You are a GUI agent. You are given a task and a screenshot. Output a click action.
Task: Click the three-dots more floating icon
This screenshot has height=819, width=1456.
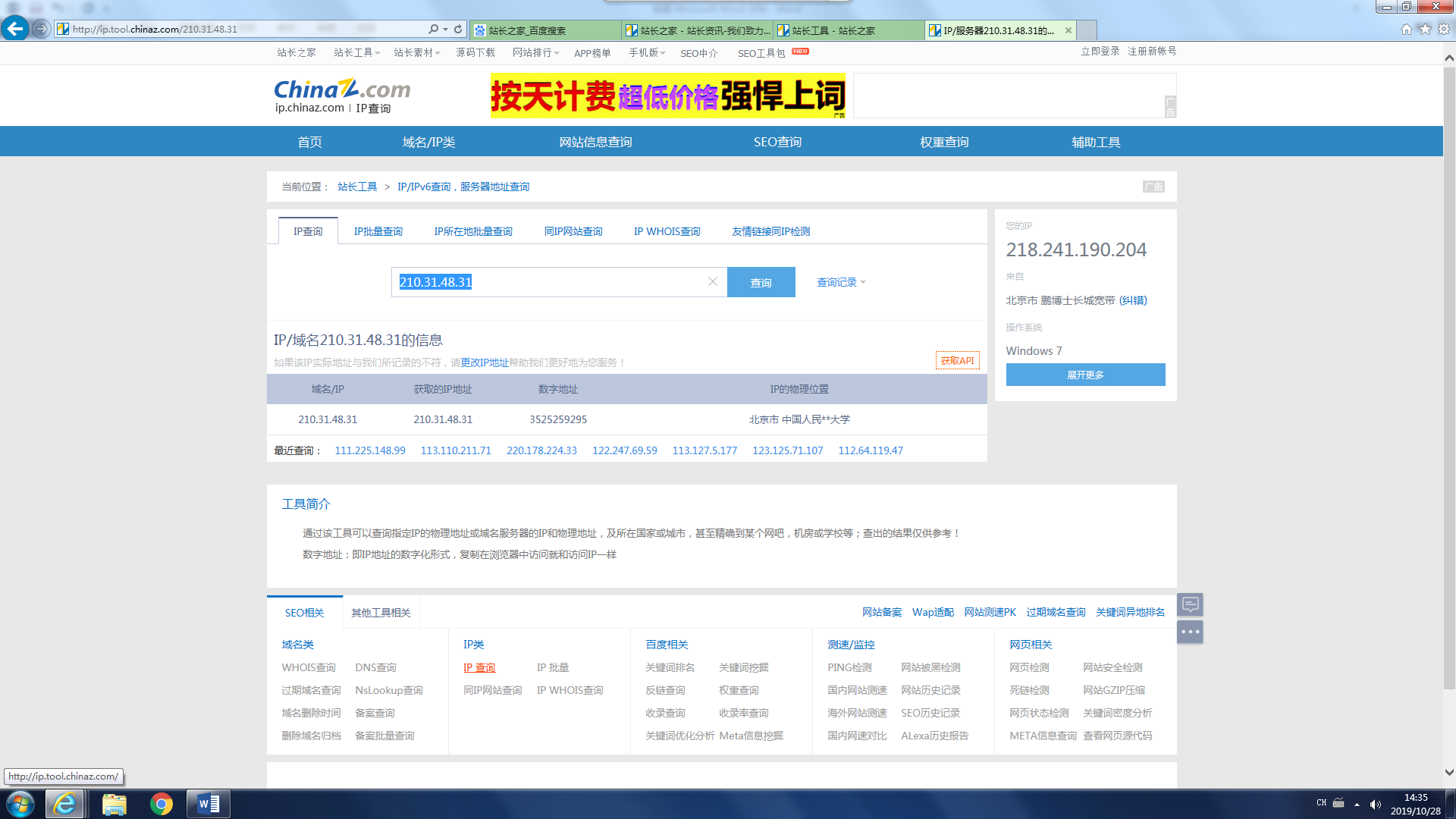click(1190, 632)
